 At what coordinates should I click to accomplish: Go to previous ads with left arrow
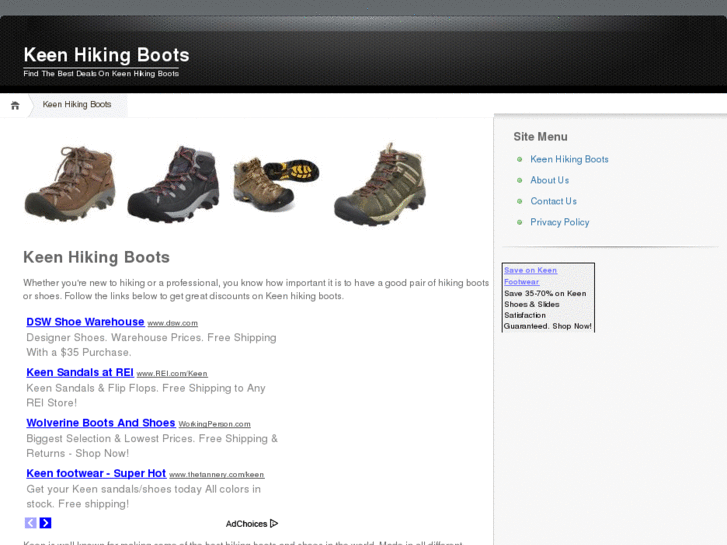click(31, 523)
